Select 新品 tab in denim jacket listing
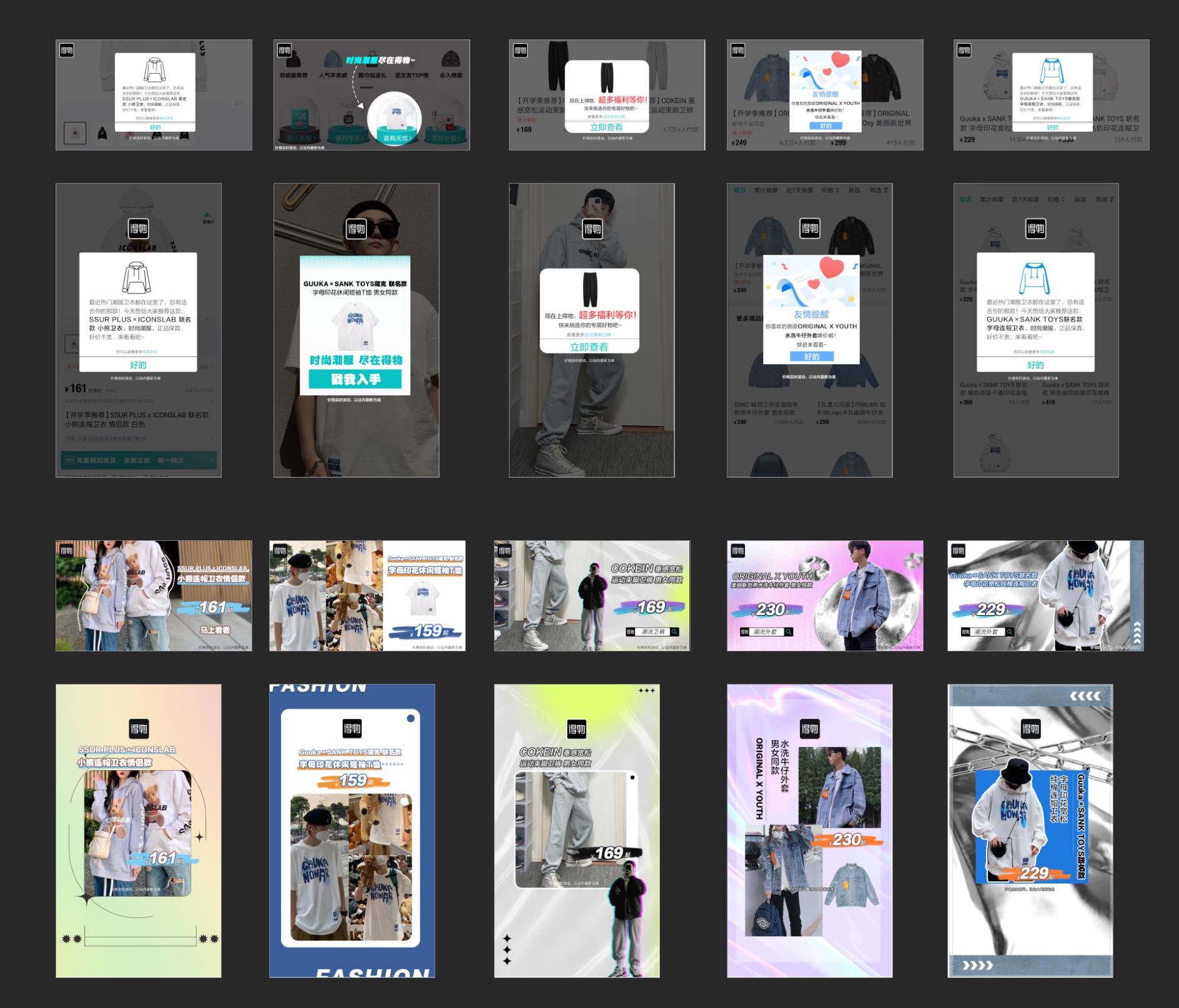This screenshot has height=1008, width=1179. pos(854,190)
